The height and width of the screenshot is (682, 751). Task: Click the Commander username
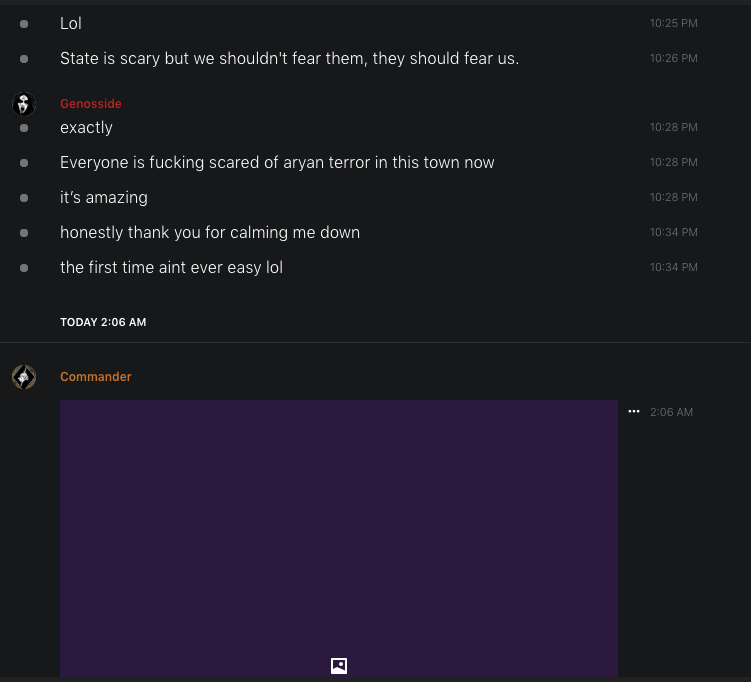96,377
